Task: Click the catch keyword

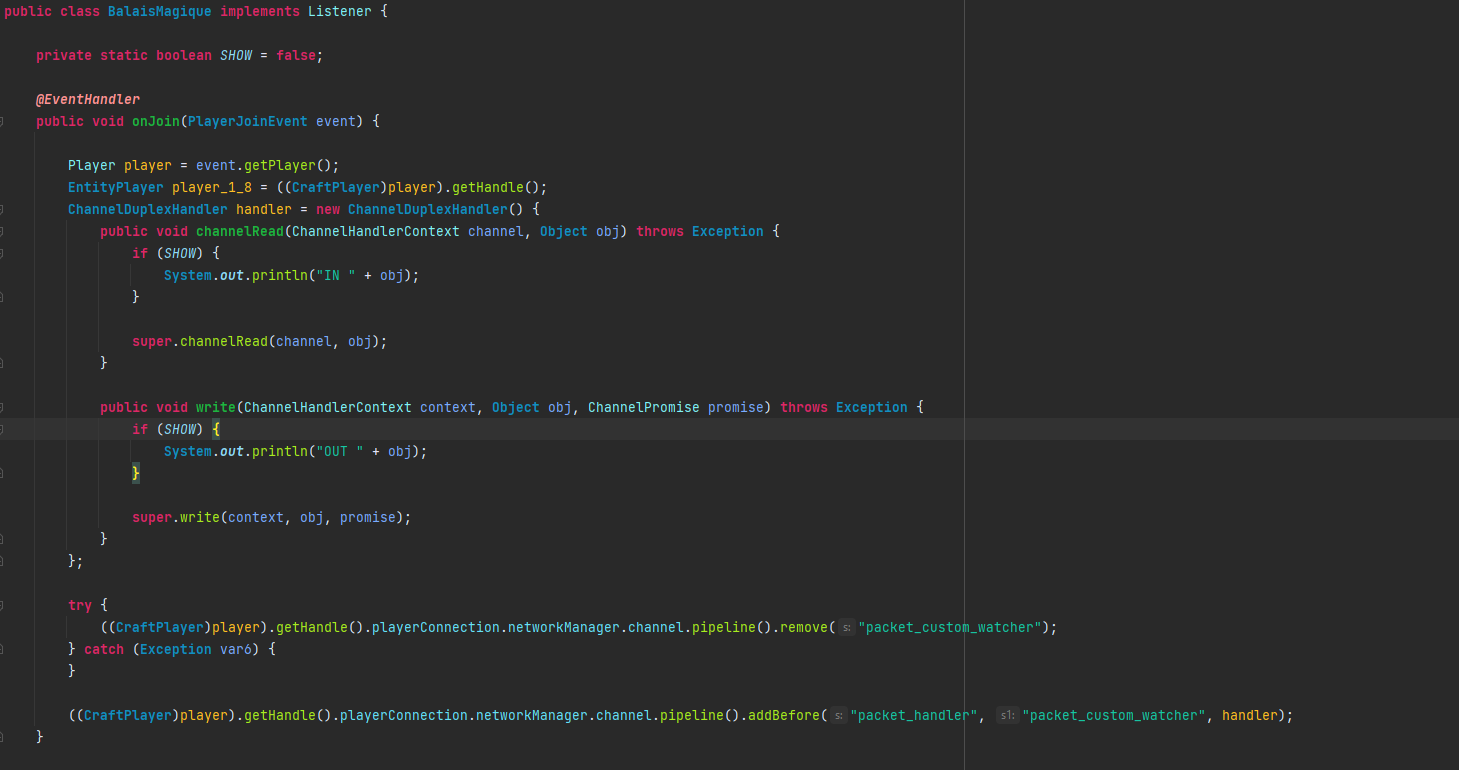Action: coord(104,649)
